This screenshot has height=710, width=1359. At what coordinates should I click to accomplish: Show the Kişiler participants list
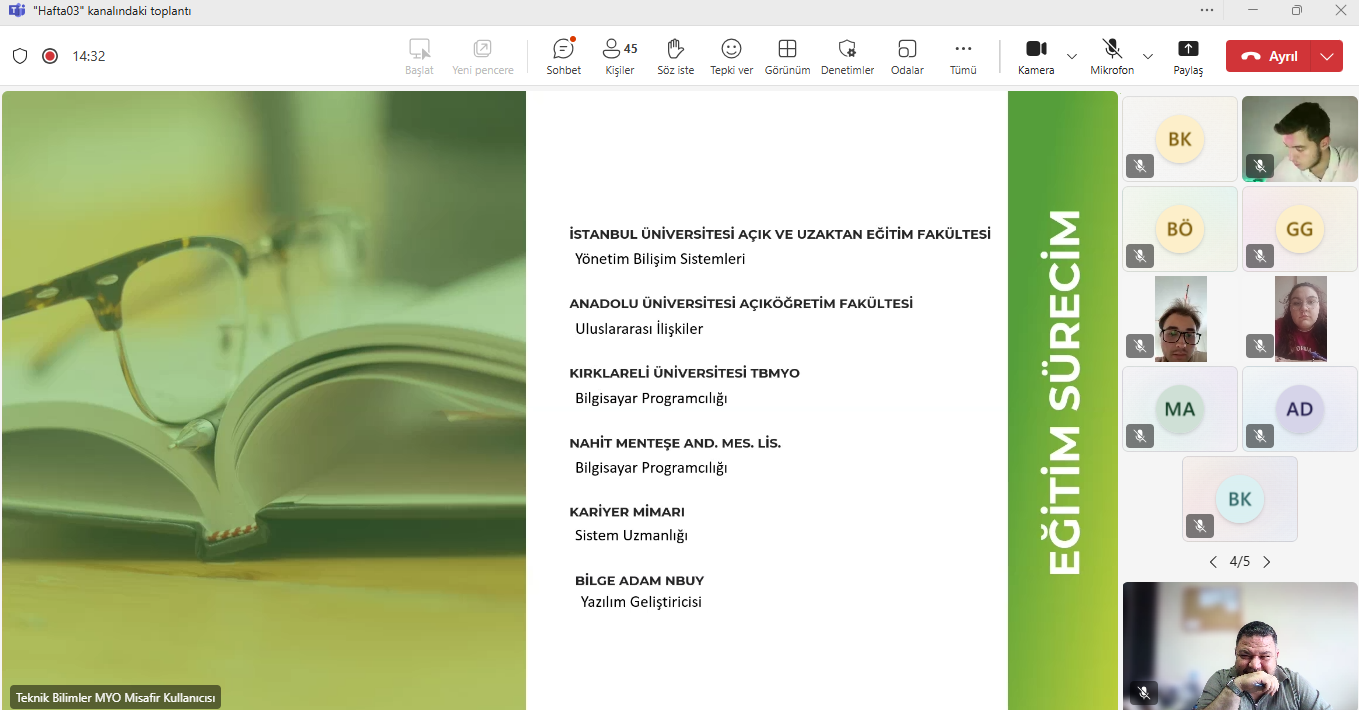619,56
